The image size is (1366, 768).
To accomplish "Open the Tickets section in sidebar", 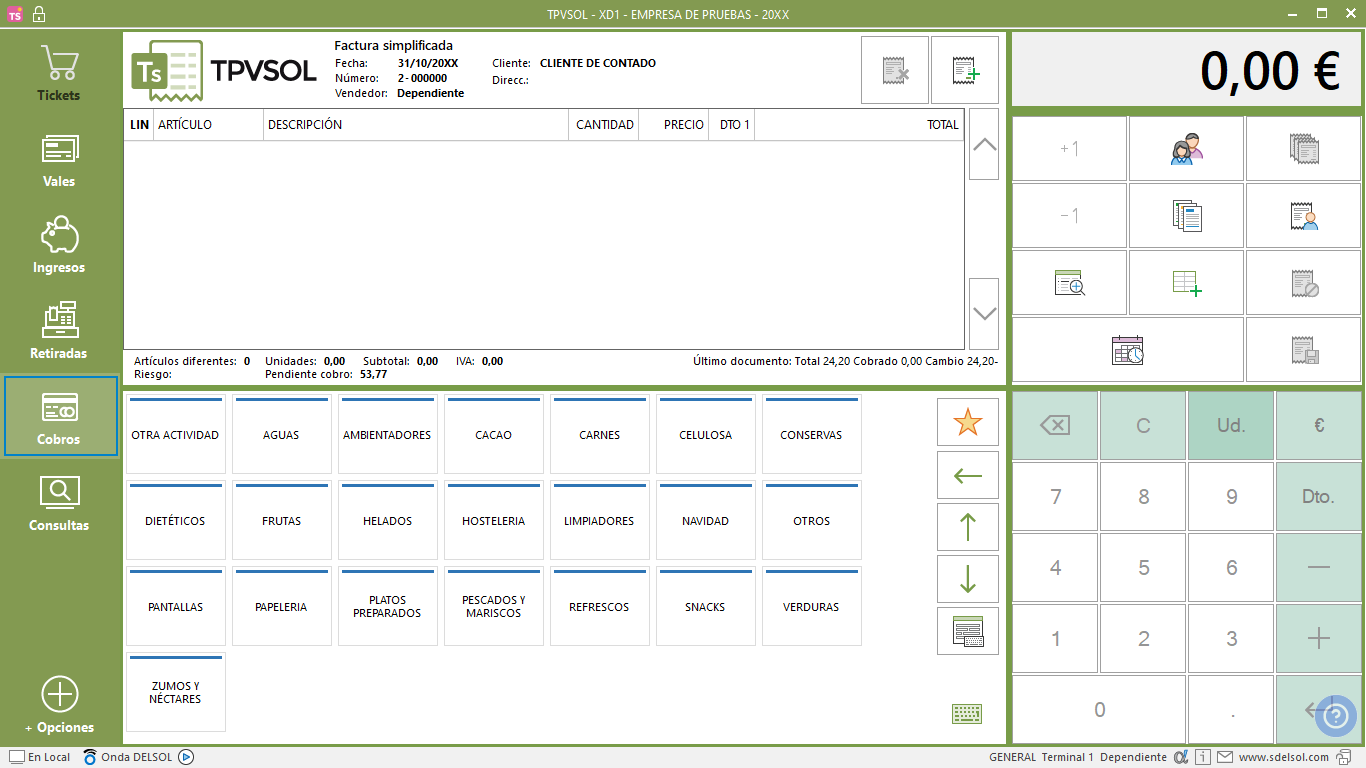I will click(59, 74).
